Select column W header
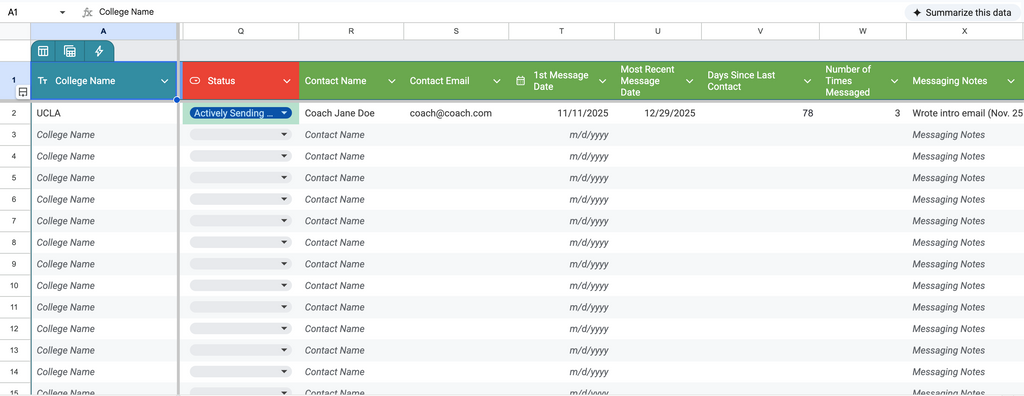The height and width of the screenshot is (396, 1024). click(863, 31)
